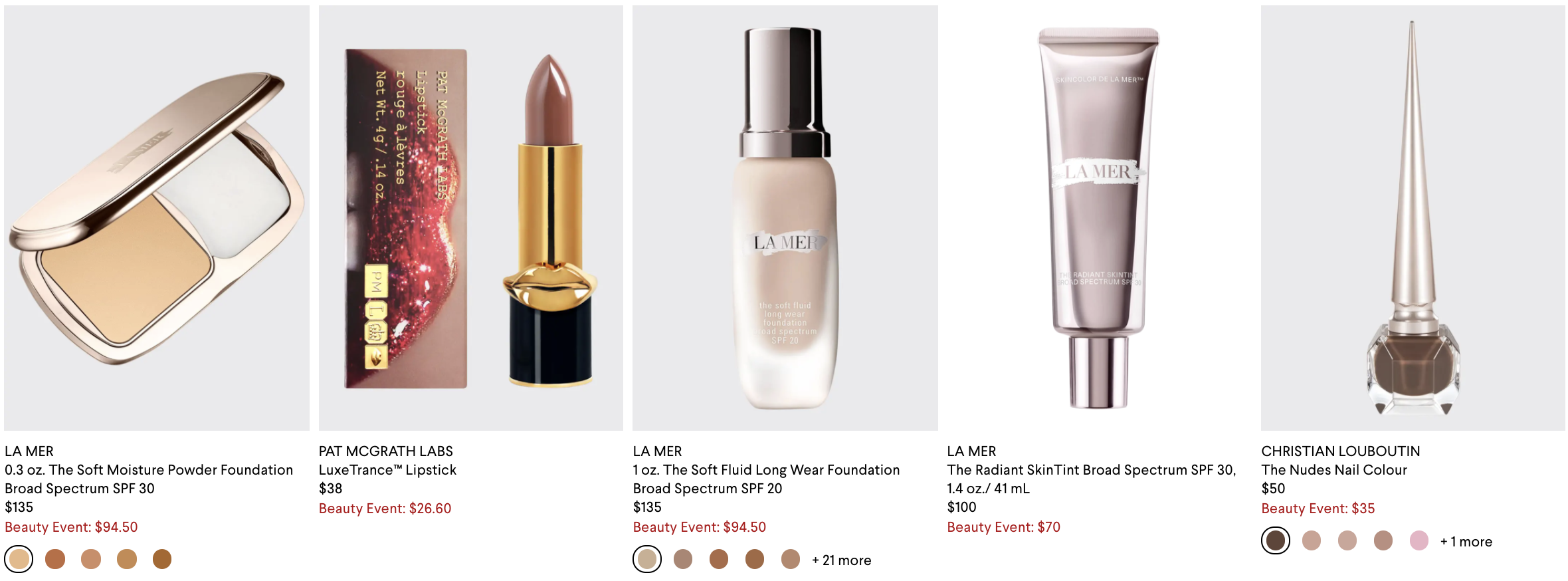The image size is (1568, 581).
Task: Choose the fifth Soft Fluid foundation swatch
Action: (x=791, y=559)
